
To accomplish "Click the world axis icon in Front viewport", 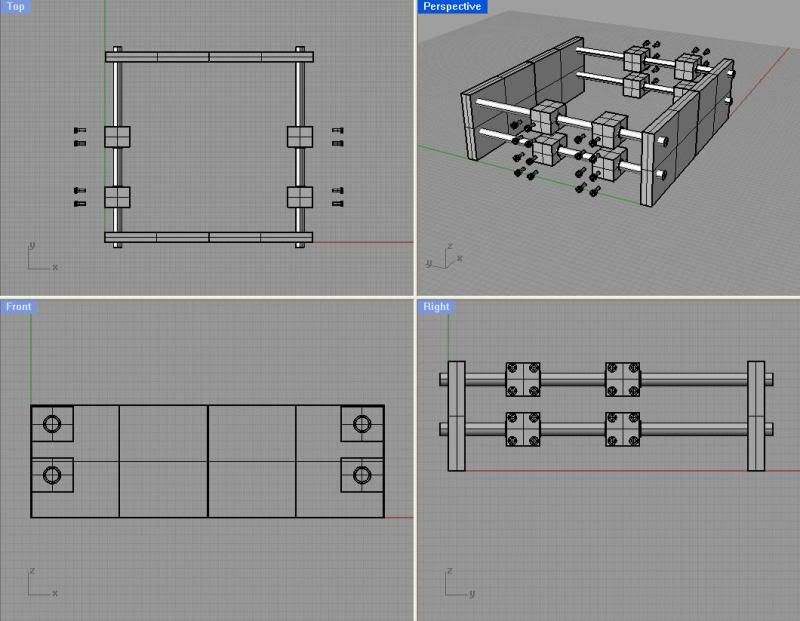I will pyautogui.click(x=38, y=582).
